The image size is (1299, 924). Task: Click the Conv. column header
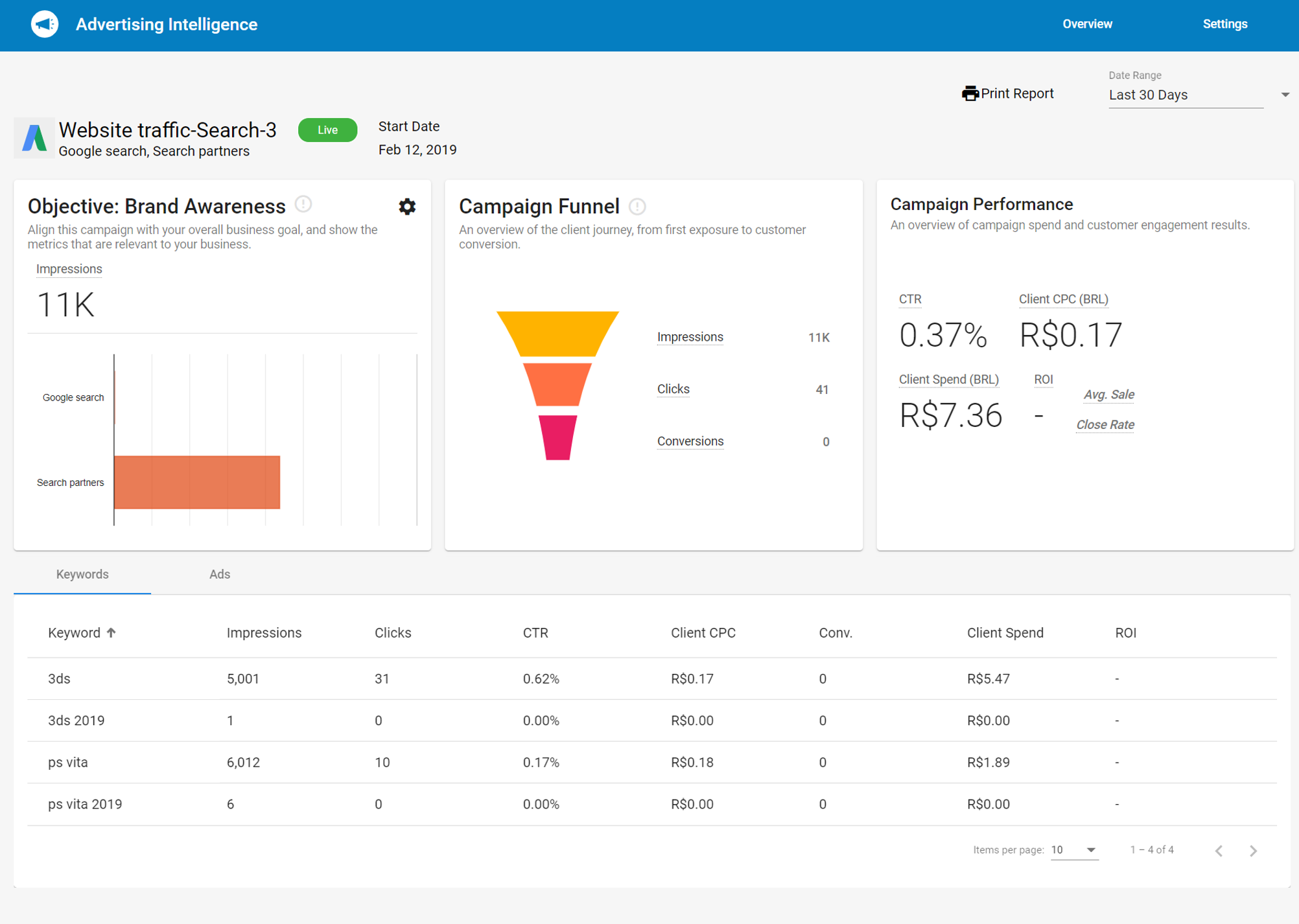pos(835,633)
